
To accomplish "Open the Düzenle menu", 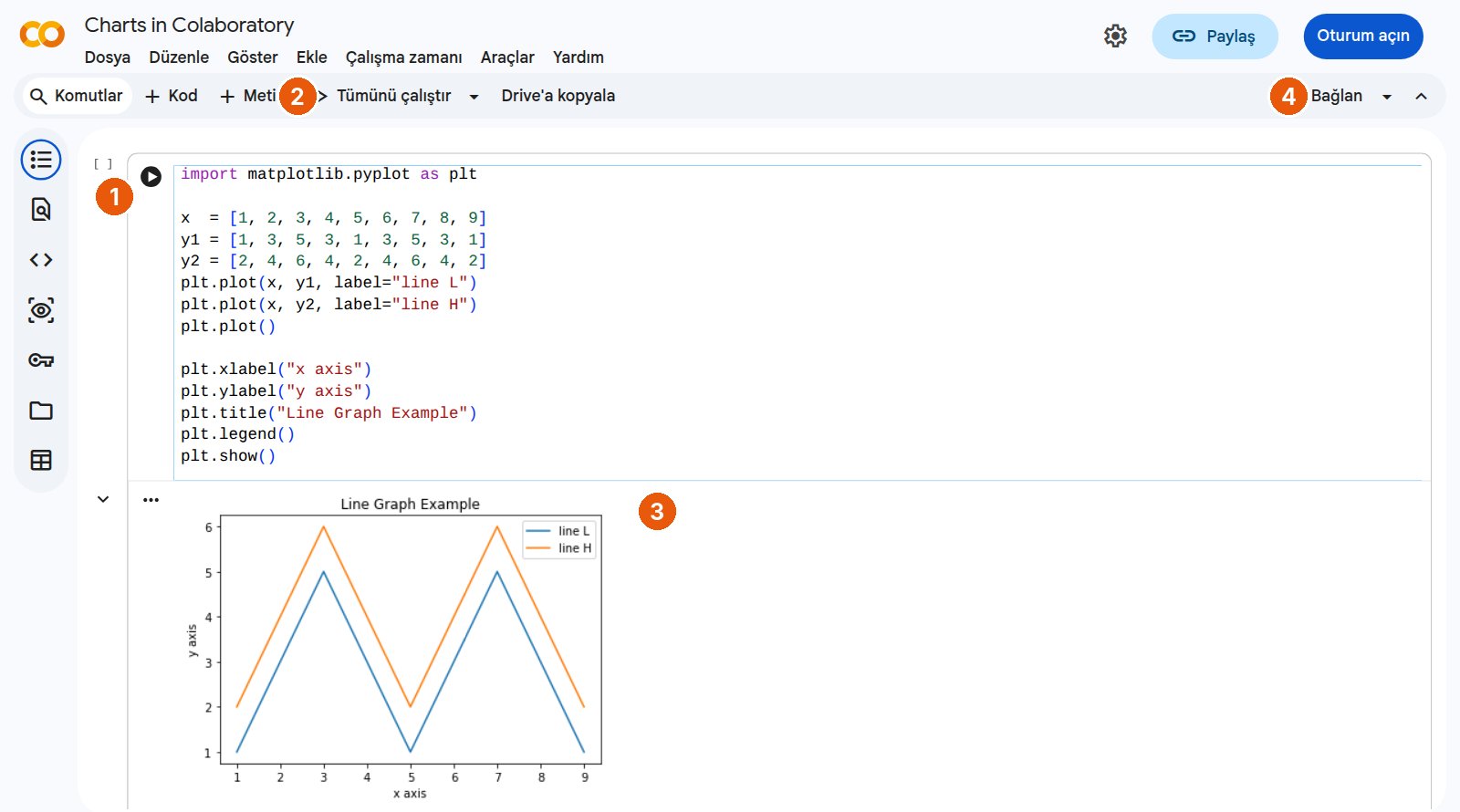I will point(179,57).
